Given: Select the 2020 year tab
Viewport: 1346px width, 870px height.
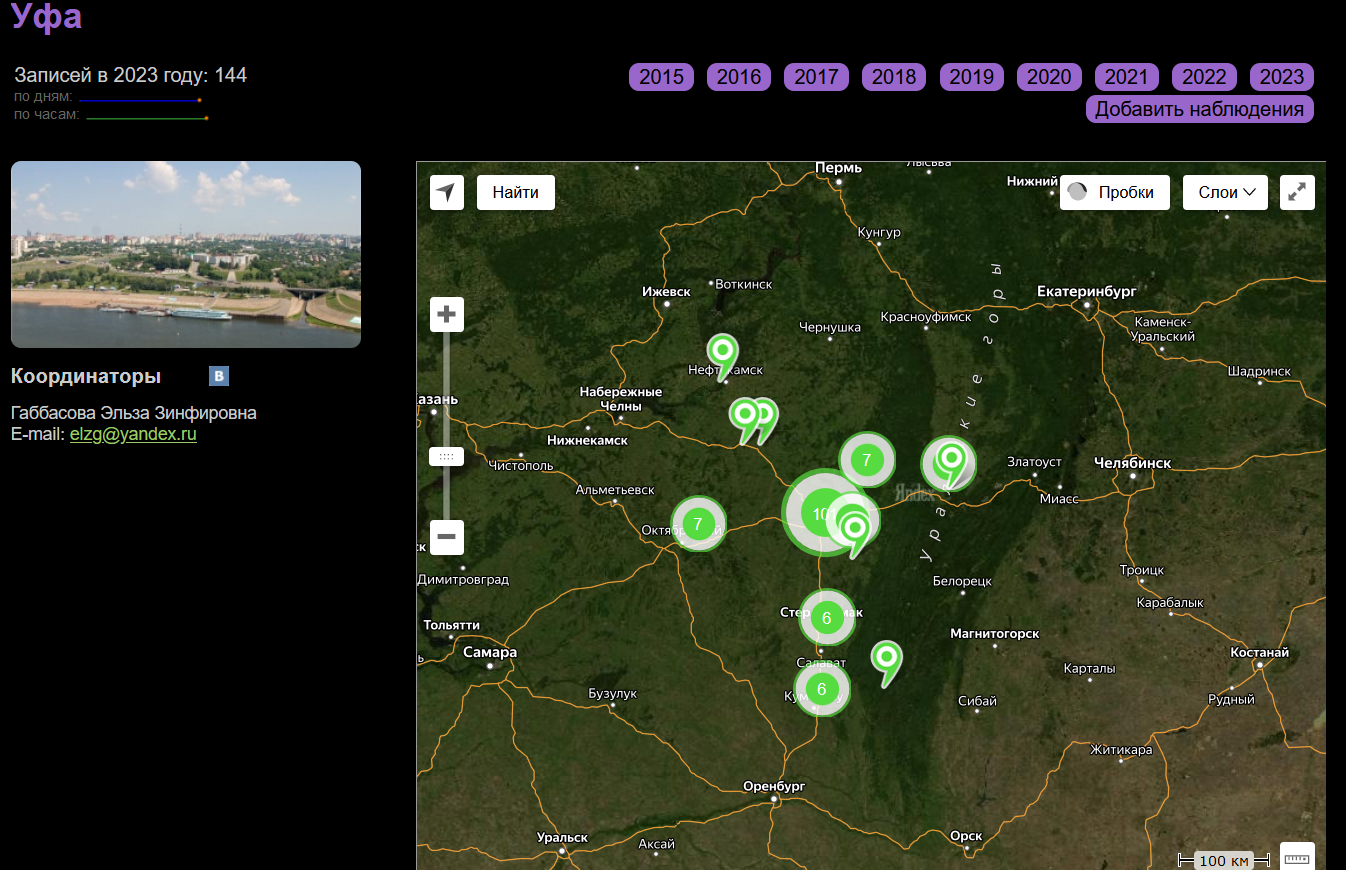Looking at the screenshot, I should click(x=1049, y=77).
